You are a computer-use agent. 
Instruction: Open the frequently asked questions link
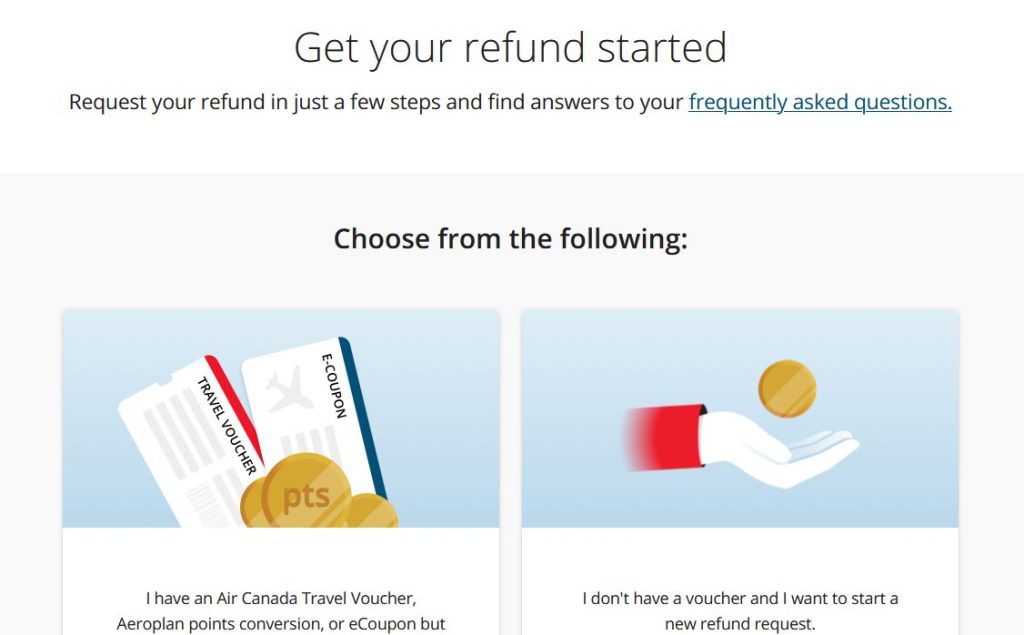click(820, 102)
